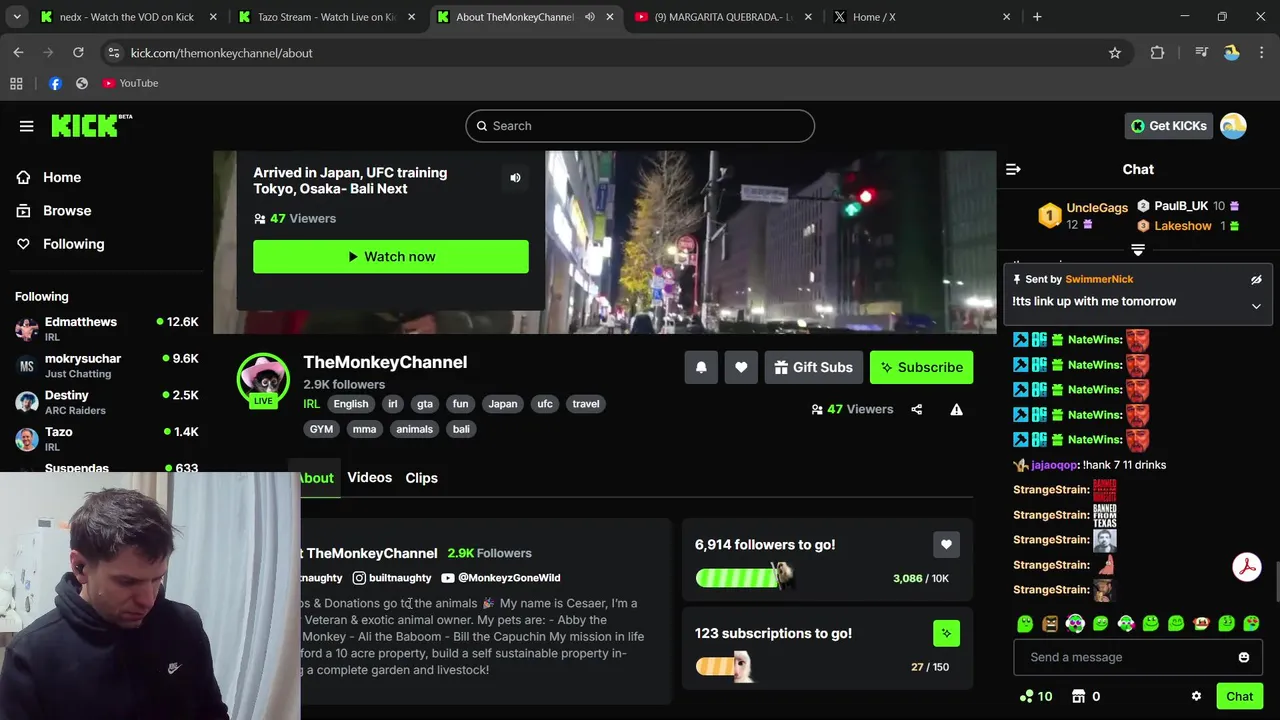Select the first green emote in quick emotes
The image size is (1280, 720).
pos(1025,624)
